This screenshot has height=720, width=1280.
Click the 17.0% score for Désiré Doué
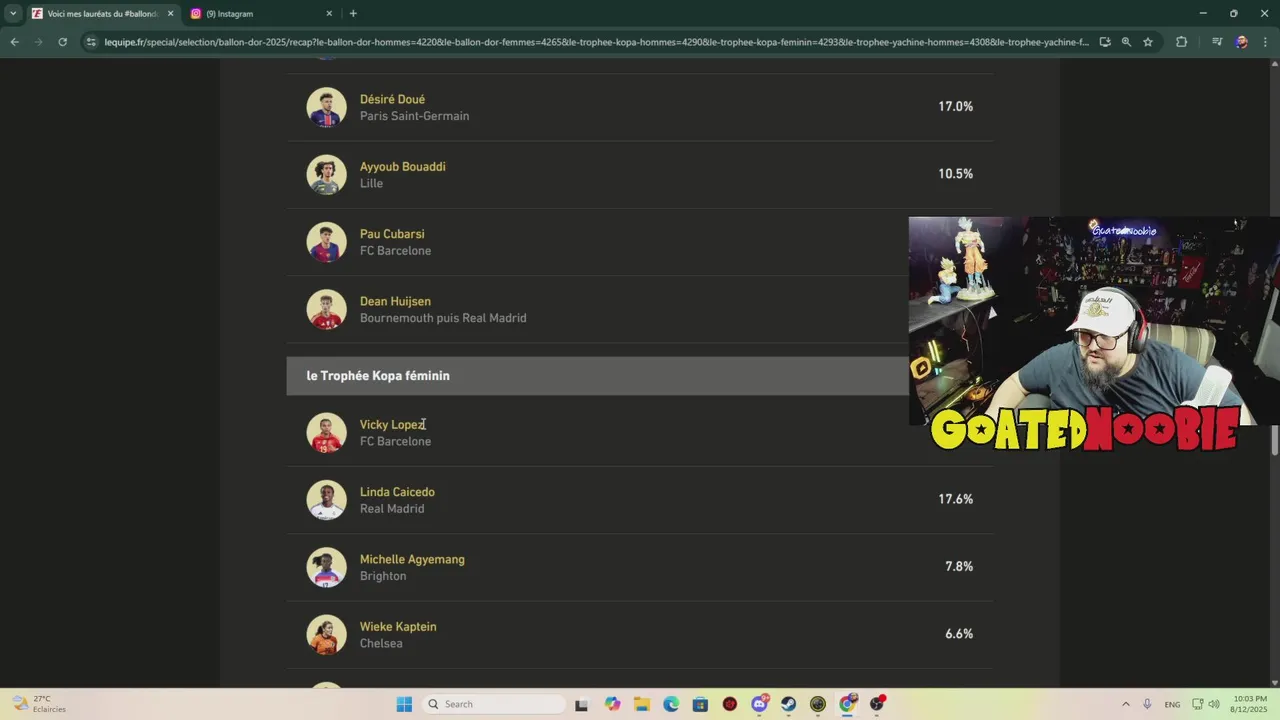[x=955, y=106]
